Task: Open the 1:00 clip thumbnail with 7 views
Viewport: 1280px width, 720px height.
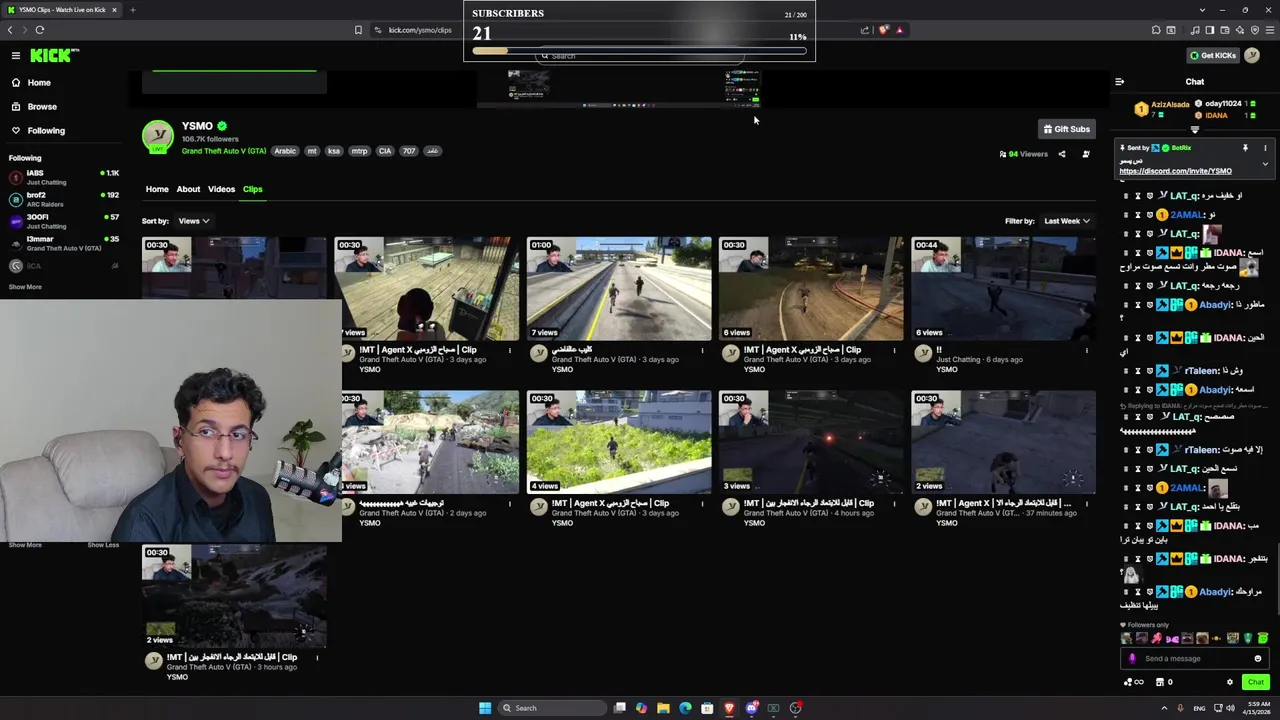Action: coord(619,289)
